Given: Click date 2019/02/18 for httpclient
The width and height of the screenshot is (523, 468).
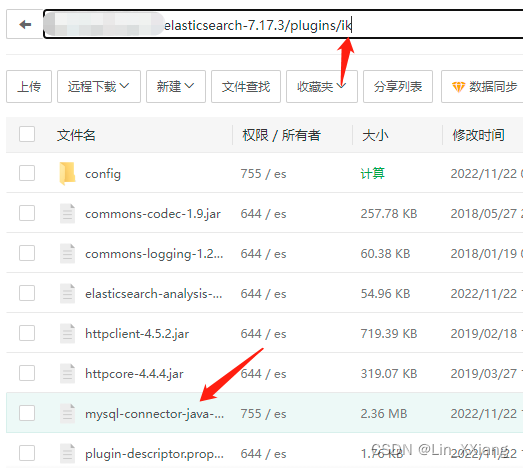Looking at the screenshot, I should tap(487, 334).
